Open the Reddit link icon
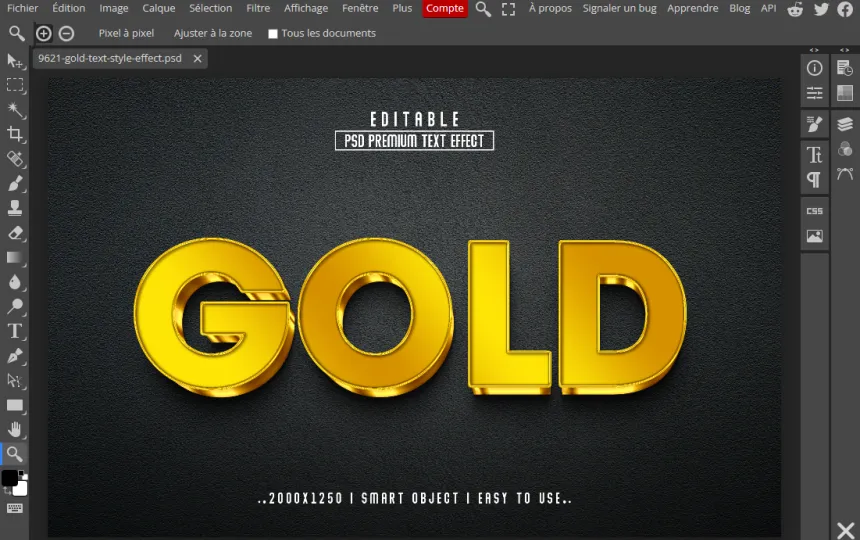 (x=795, y=9)
